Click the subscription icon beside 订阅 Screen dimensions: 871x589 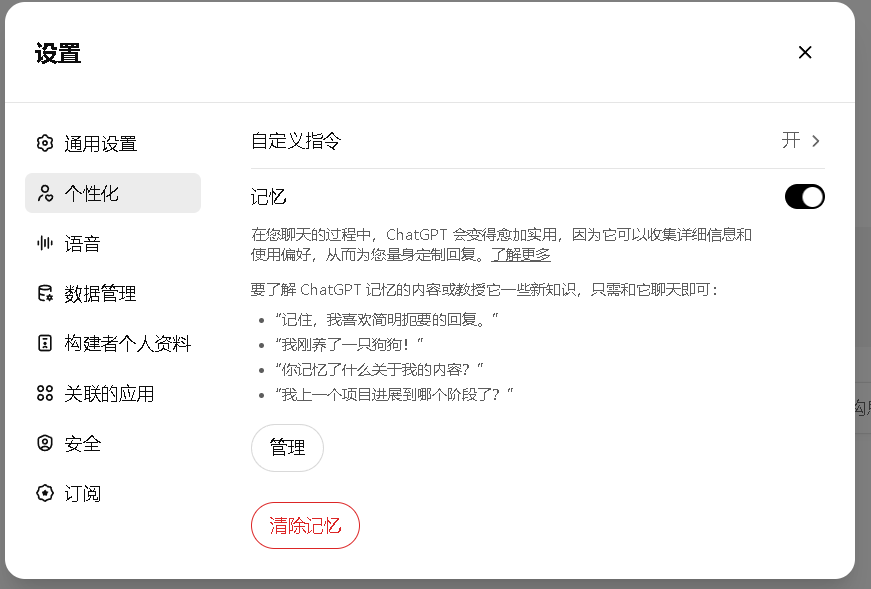click(44, 493)
